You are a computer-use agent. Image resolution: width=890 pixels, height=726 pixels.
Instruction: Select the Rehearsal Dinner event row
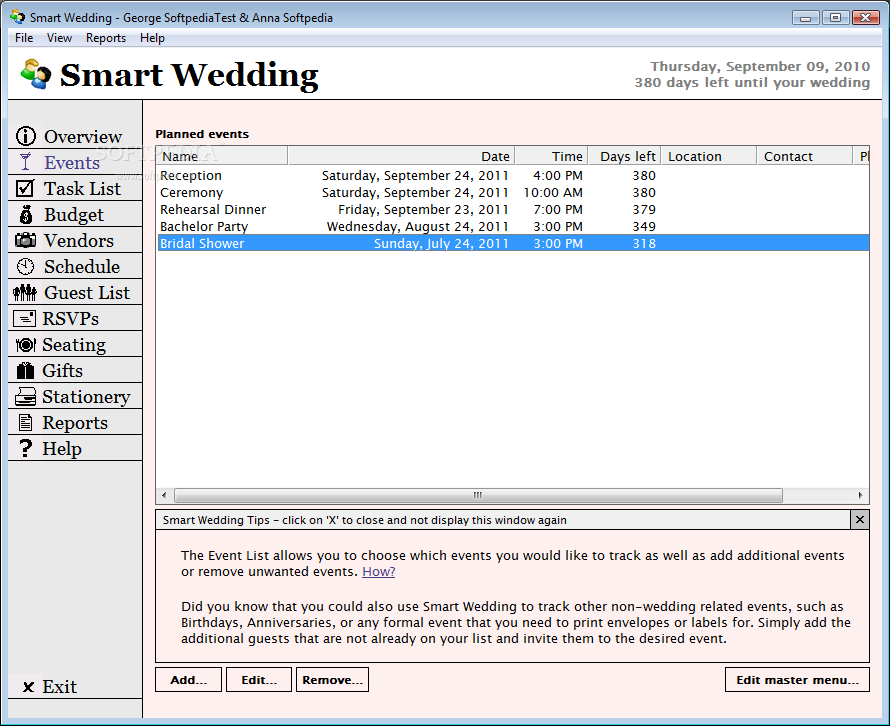(x=513, y=209)
